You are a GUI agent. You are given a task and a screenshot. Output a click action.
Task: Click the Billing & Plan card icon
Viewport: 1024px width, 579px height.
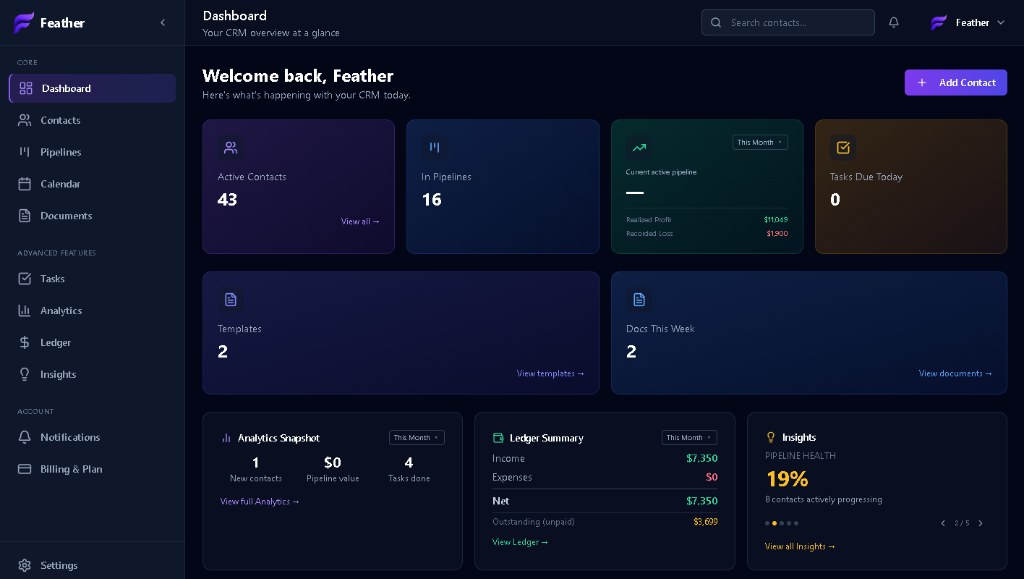tap(24, 469)
